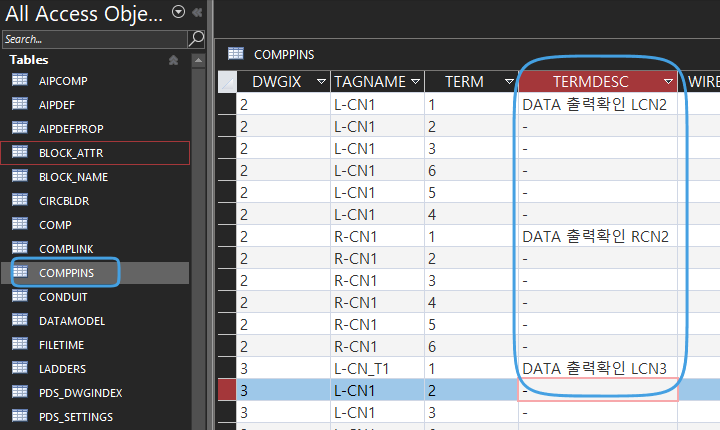
Task: Open the TERM column filter dropdown
Action: 509,82
